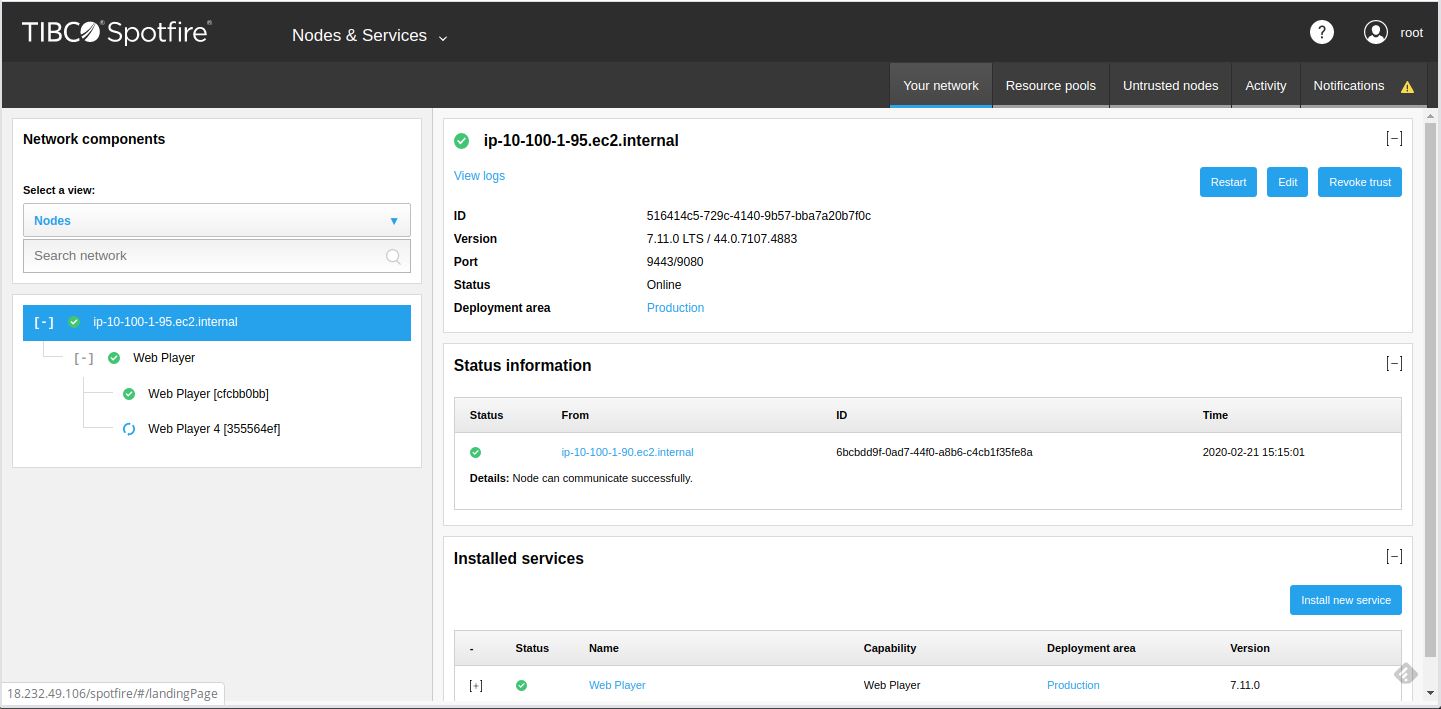
Task: Click the version text 7.11.0 LTS
Action: [x=722, y=239]
